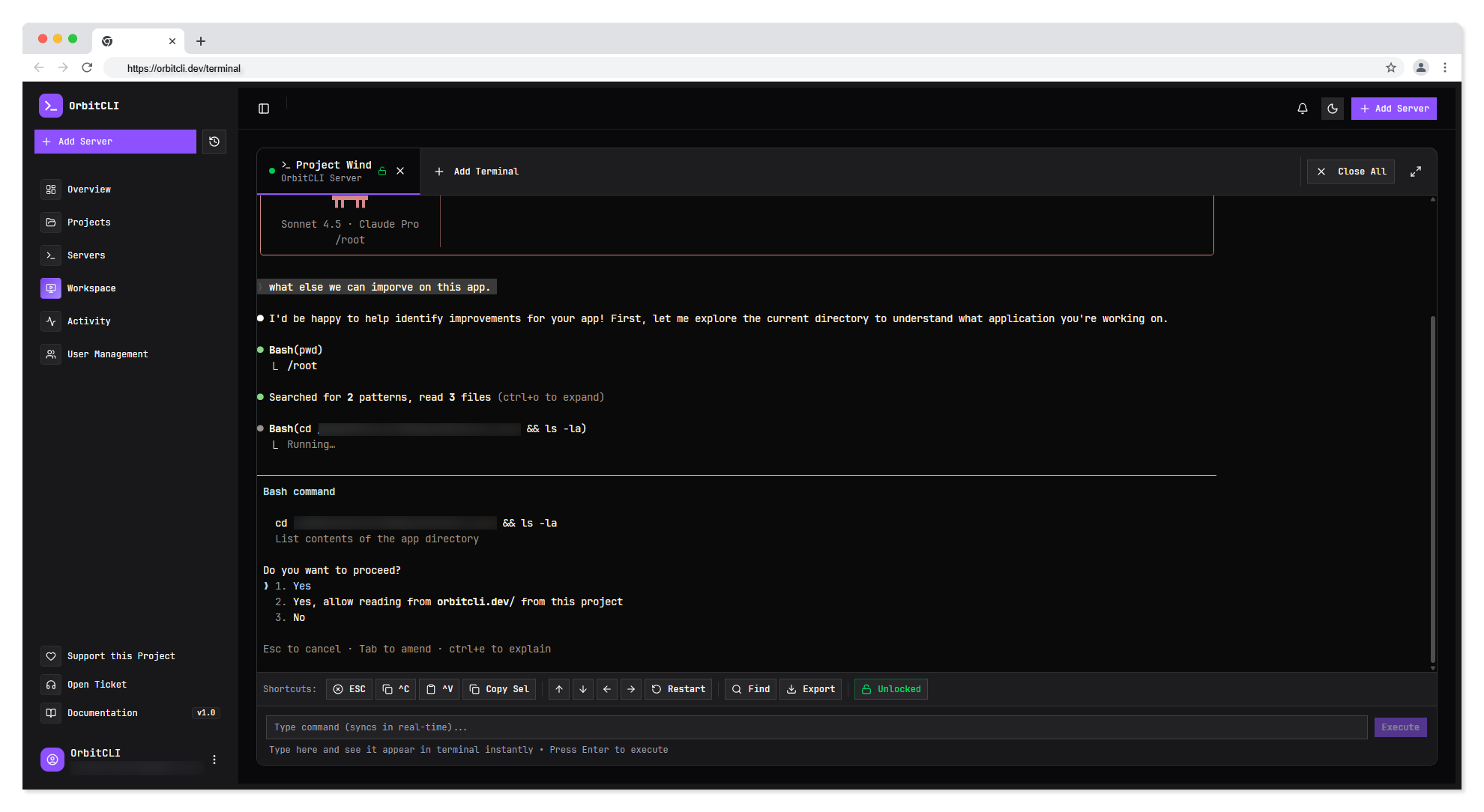Open Find in the terminal
Screen dimensions: 1484x812
749,689
